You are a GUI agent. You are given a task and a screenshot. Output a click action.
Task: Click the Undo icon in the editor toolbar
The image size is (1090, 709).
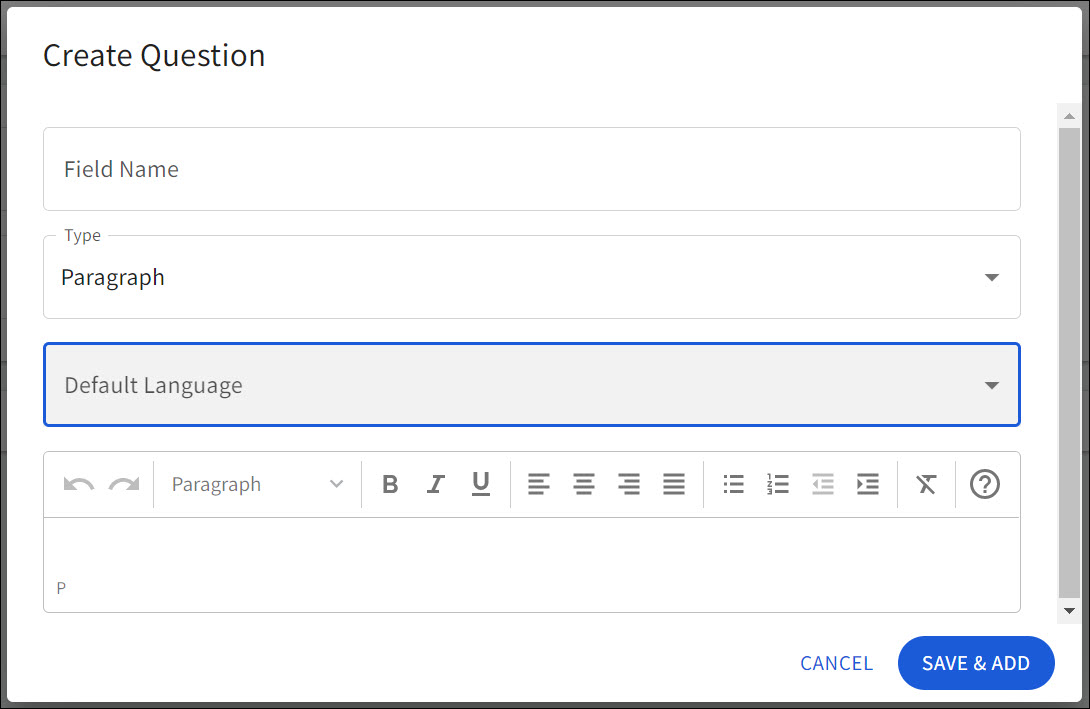[x=76, y=484]
